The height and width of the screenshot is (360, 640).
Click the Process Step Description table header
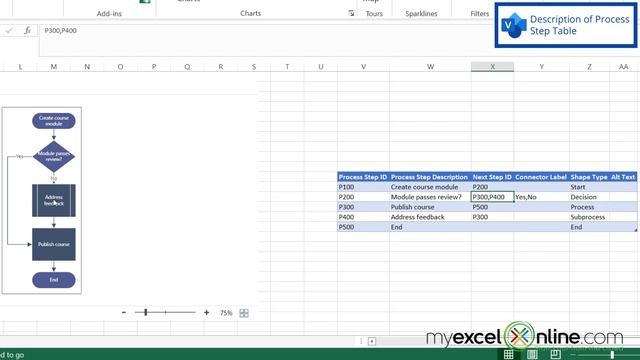pos(429,177)
